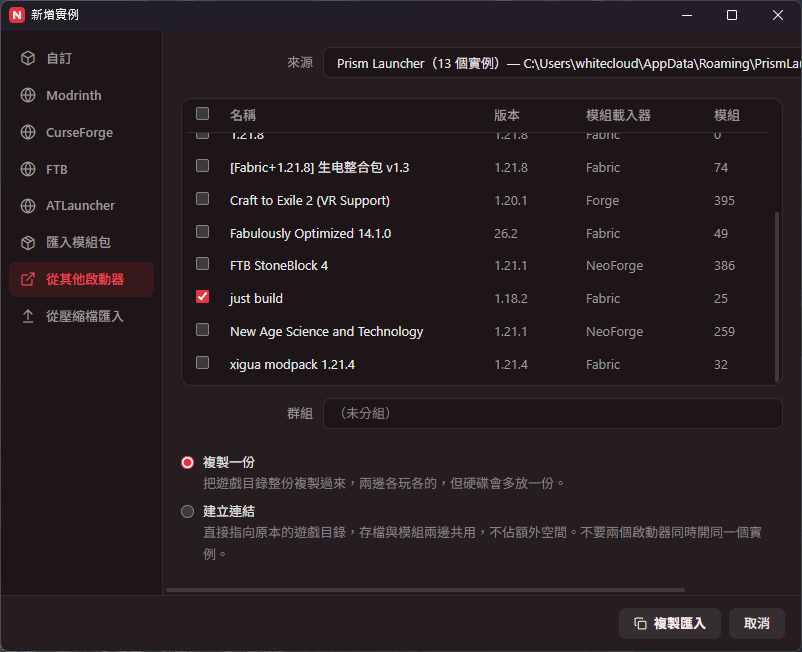
Task: Minimize the 新增實例 window
Action: 687,15
